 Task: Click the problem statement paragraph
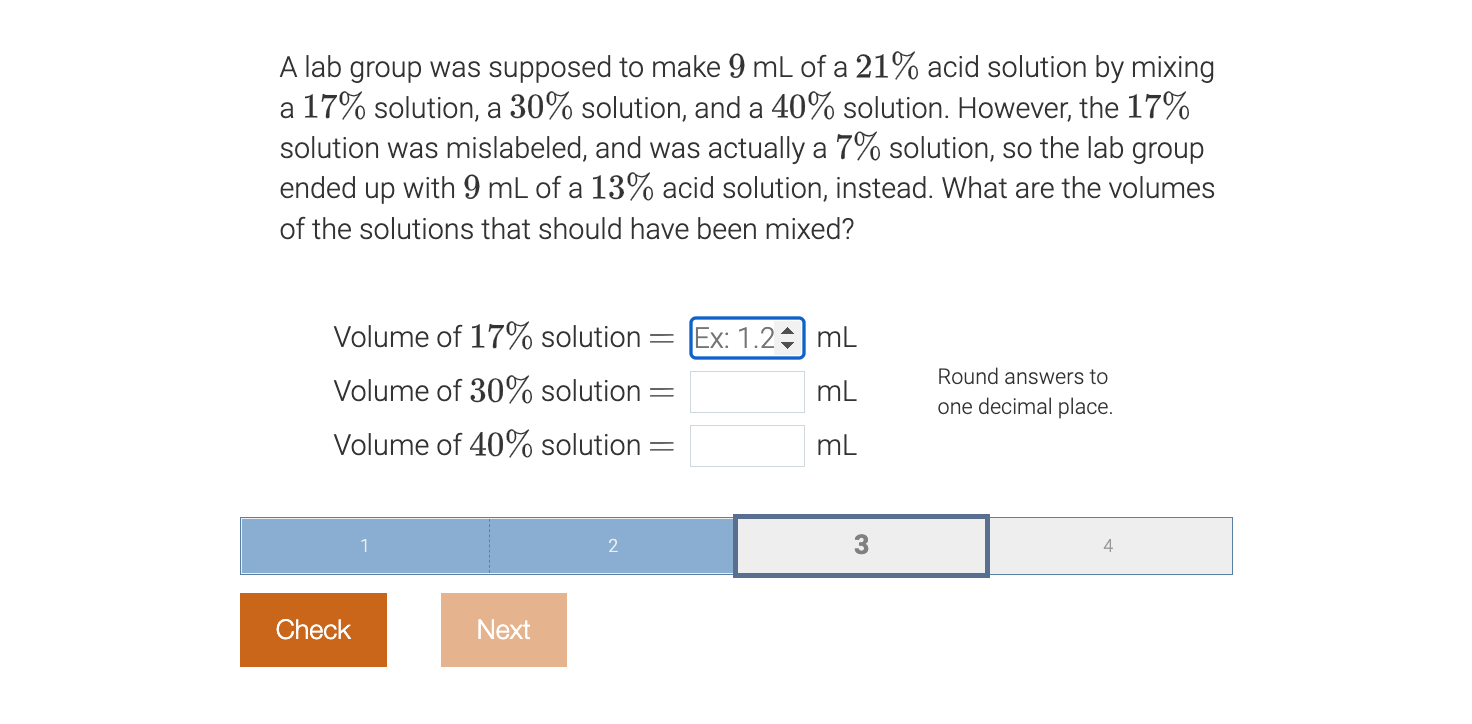tap(745, 147)
